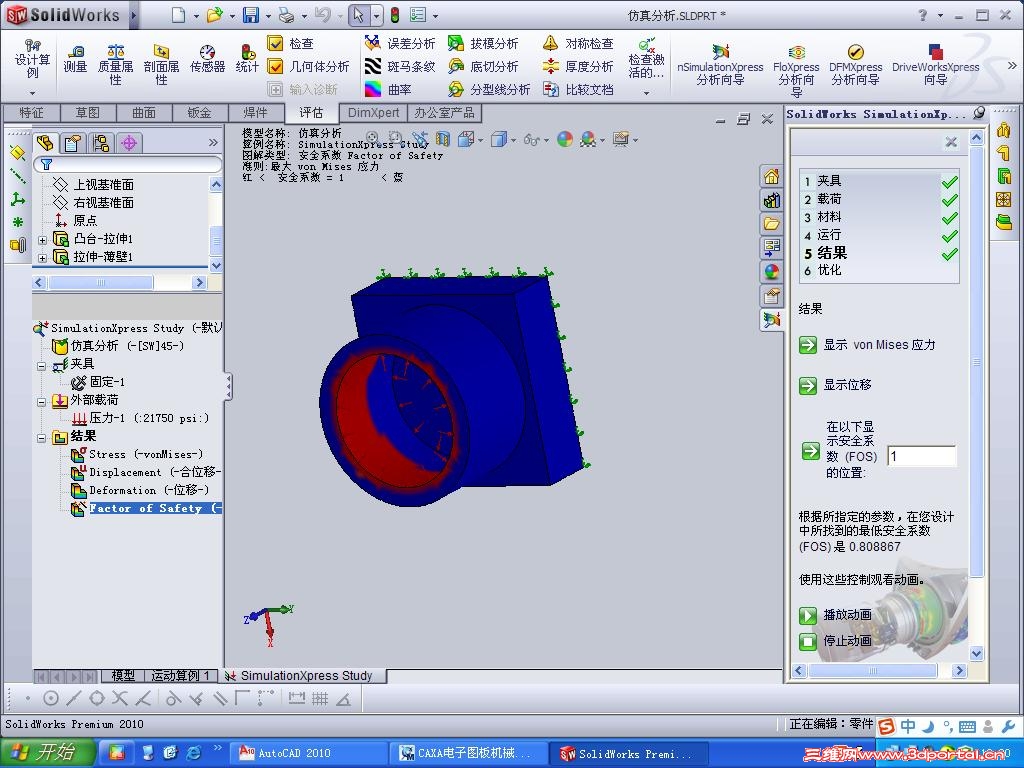
Task: Run 底切分析 undercut analysis
Action: click(483, 66)
